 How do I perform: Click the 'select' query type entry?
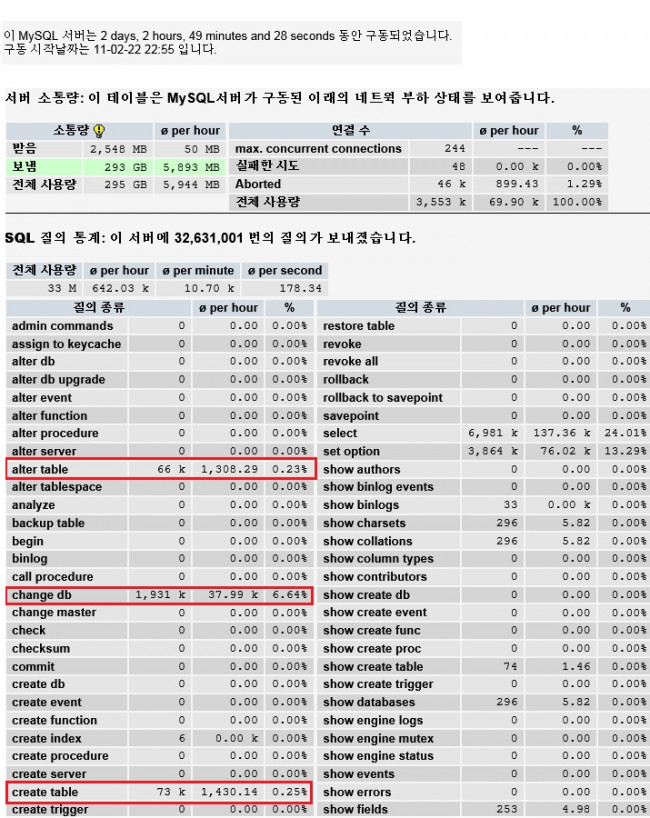[340, 433]
